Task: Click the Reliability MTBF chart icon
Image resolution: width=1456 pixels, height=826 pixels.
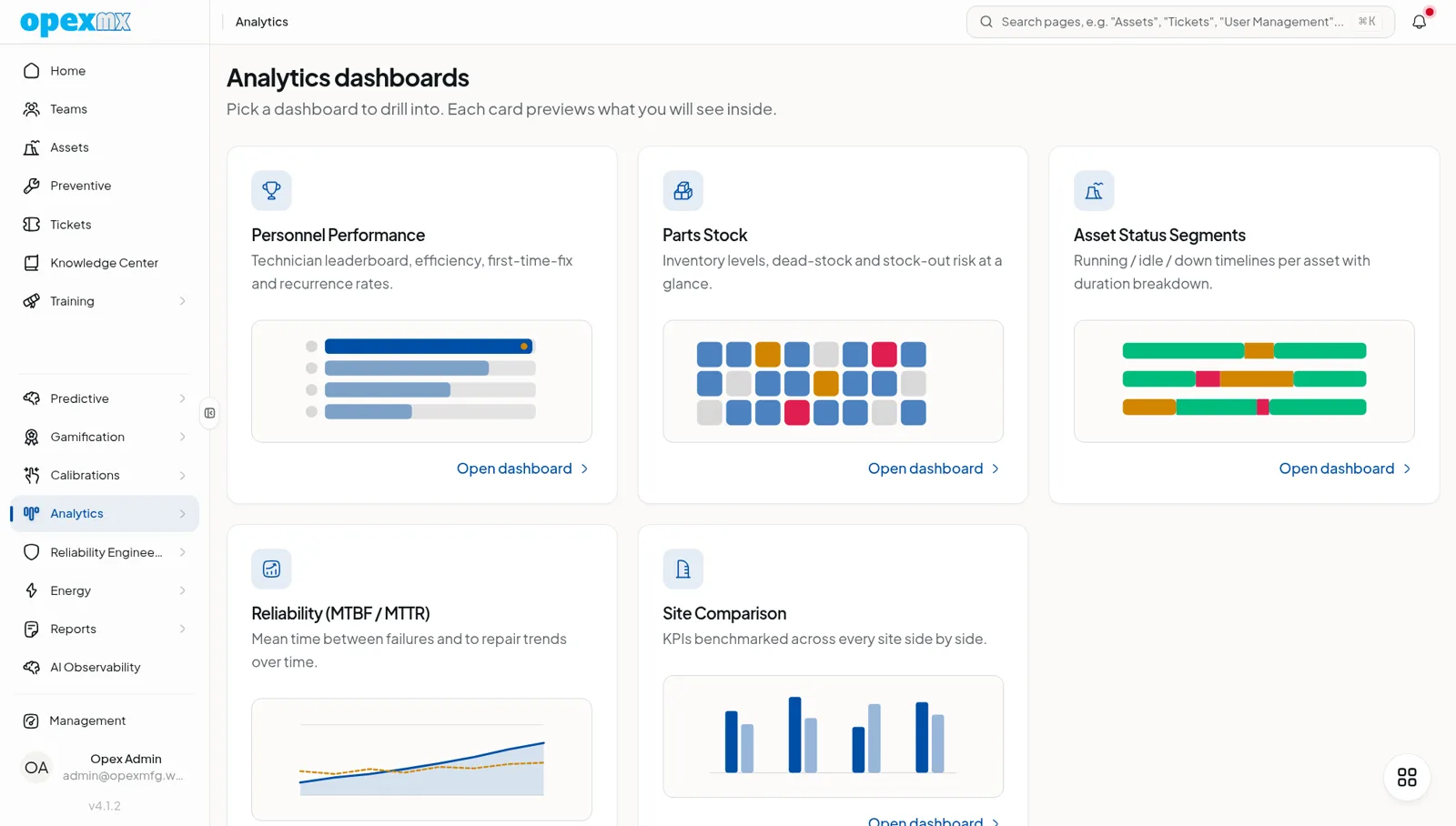Action: [x=271, y=569]
